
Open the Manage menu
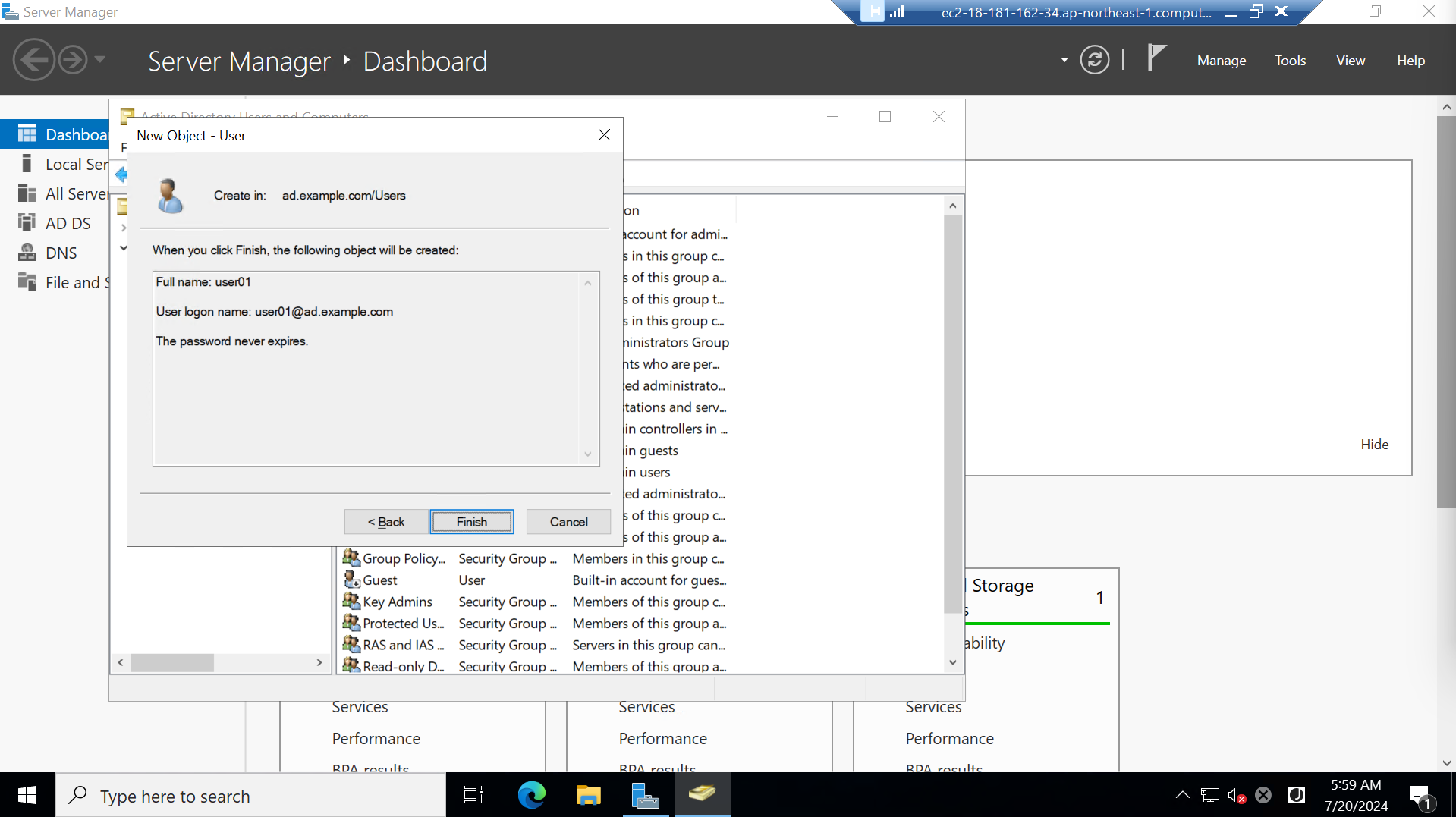[x=1221, y=60]
